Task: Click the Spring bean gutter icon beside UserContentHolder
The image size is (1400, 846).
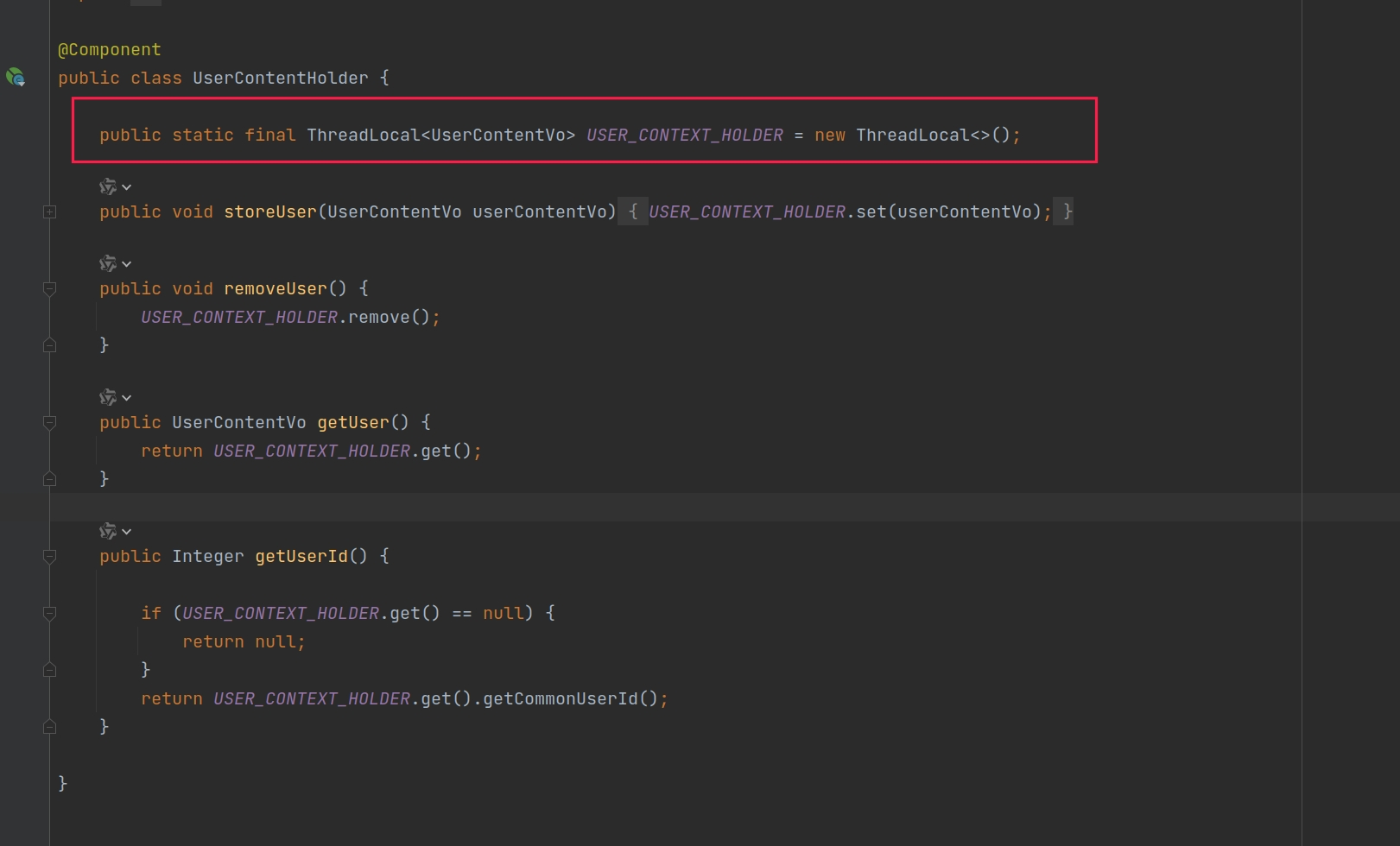Action: click(16, 78)
